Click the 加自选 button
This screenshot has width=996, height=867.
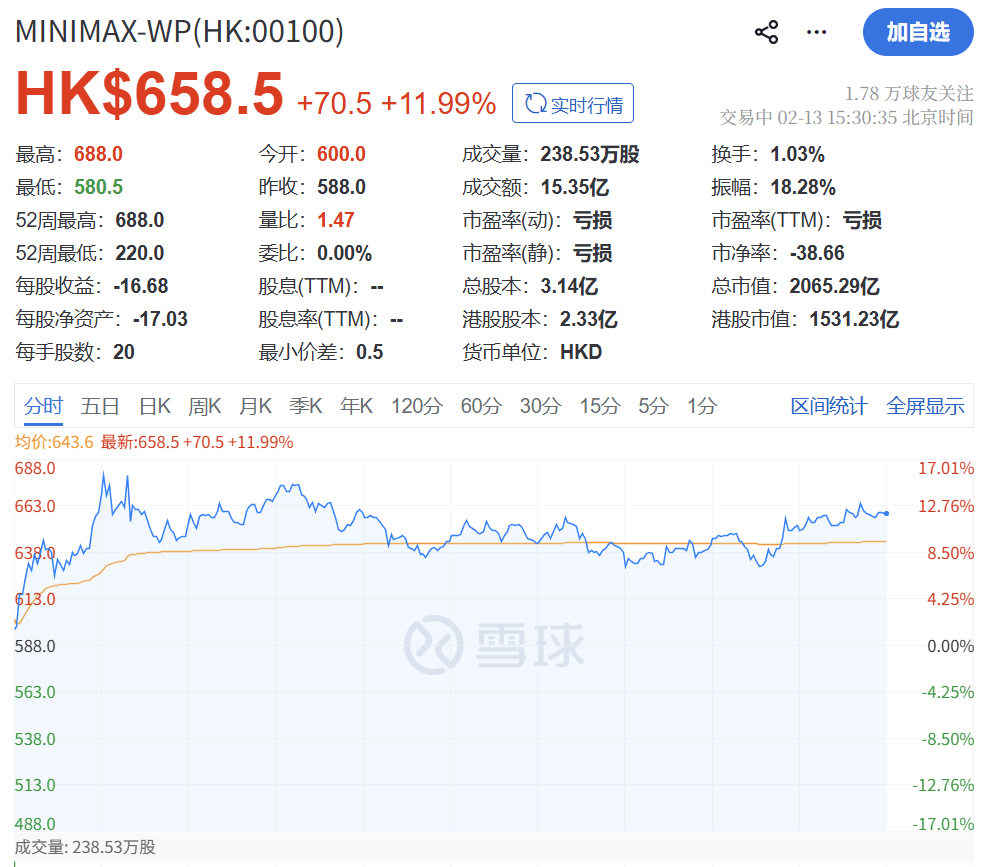pyautogui.click(x=917, y=32)
